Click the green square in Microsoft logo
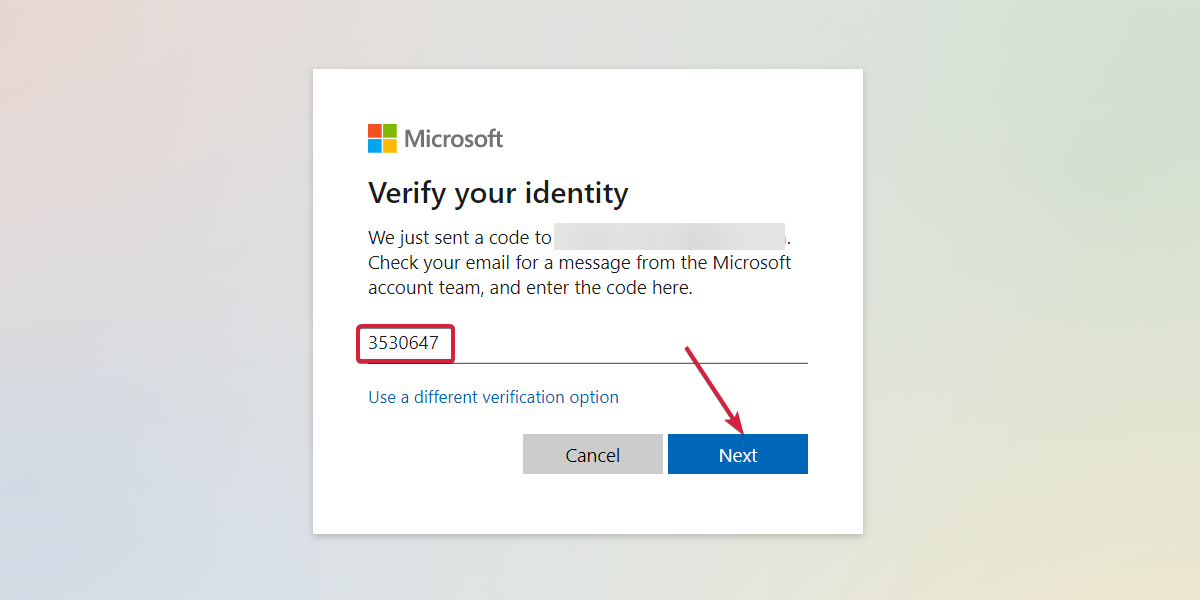Image resolution: width=1200 pixels, height=600 pixels. (x=390, y=131)
